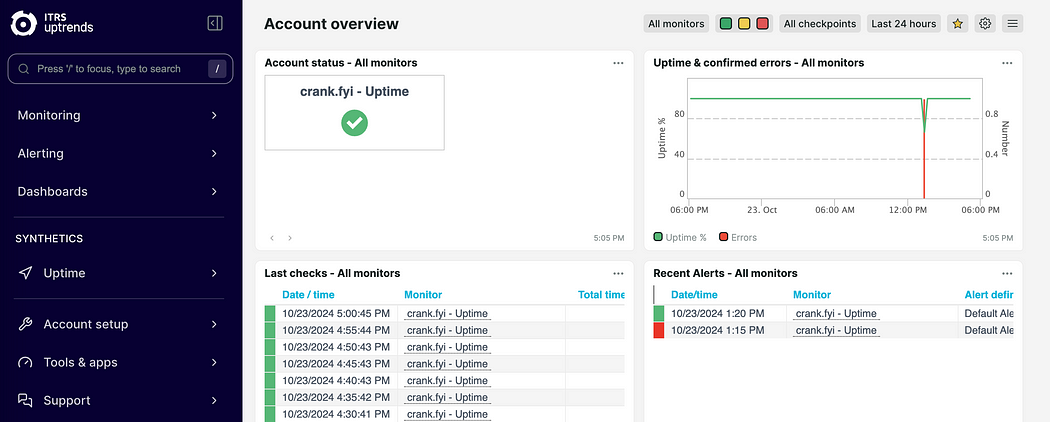Sort Recent Alerts by Date/time
This screenshot has width=1050, height=422.
click(694, 295)
